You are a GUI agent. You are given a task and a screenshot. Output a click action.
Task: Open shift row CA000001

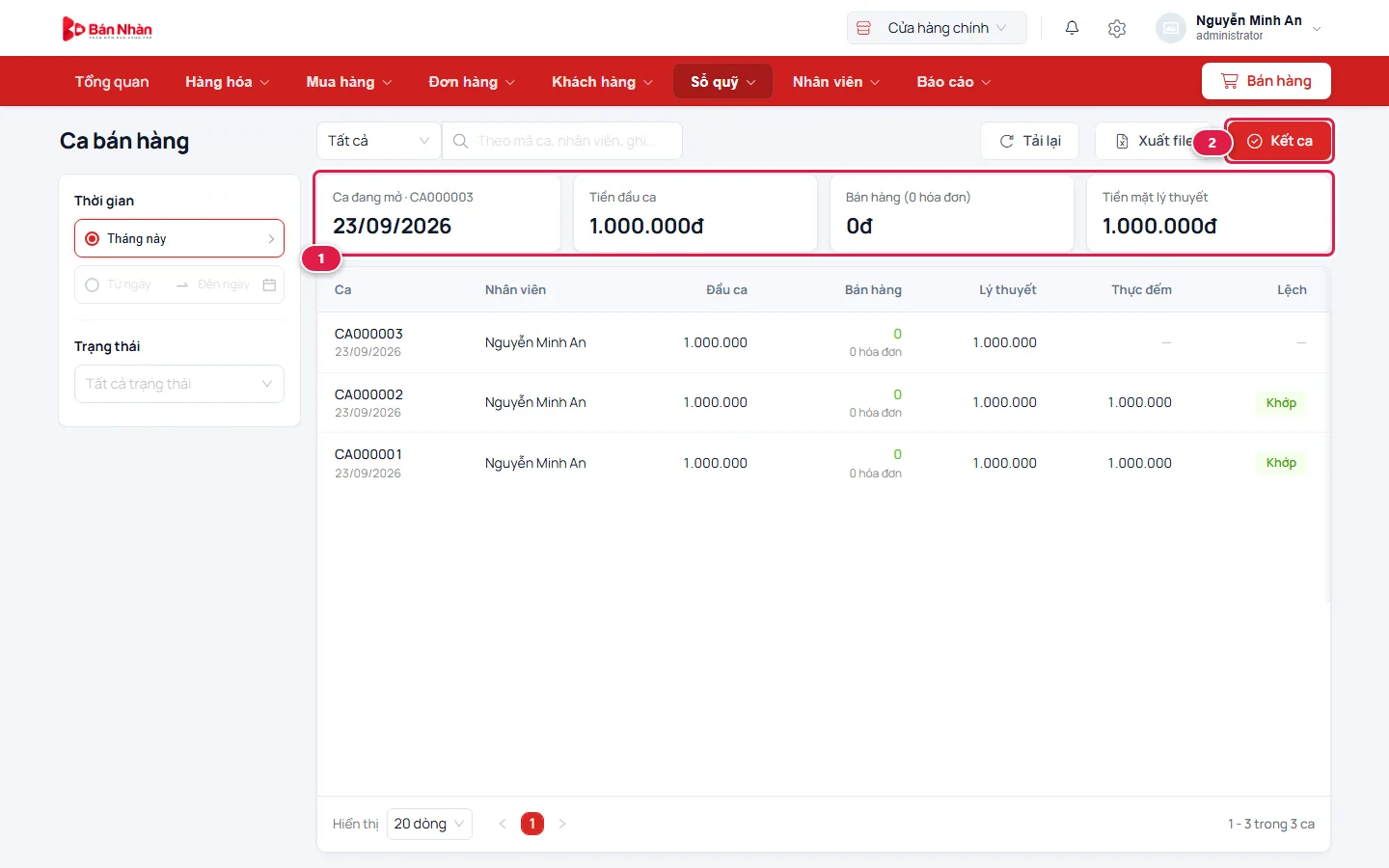pos(824,463)
